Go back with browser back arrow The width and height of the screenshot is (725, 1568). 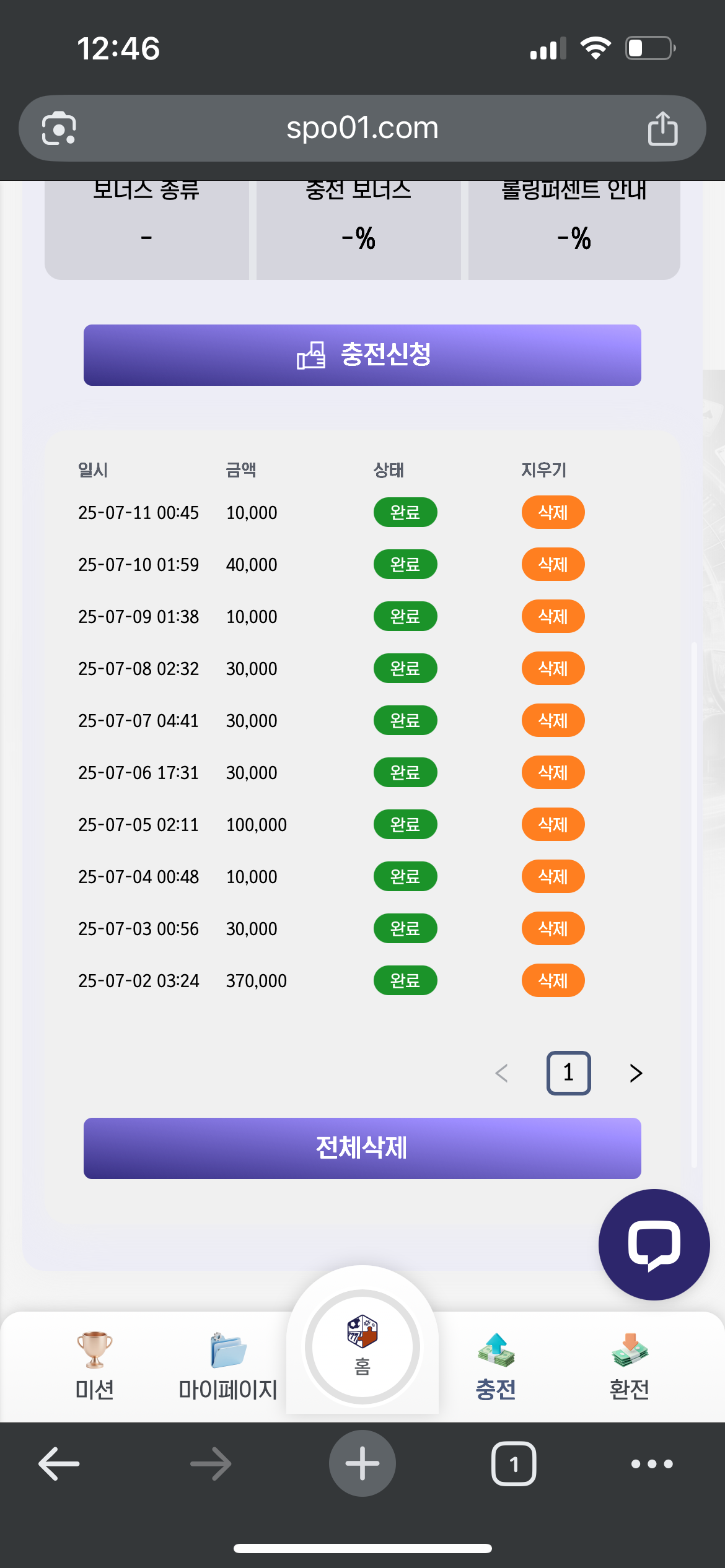click(x=59, y=1464)
